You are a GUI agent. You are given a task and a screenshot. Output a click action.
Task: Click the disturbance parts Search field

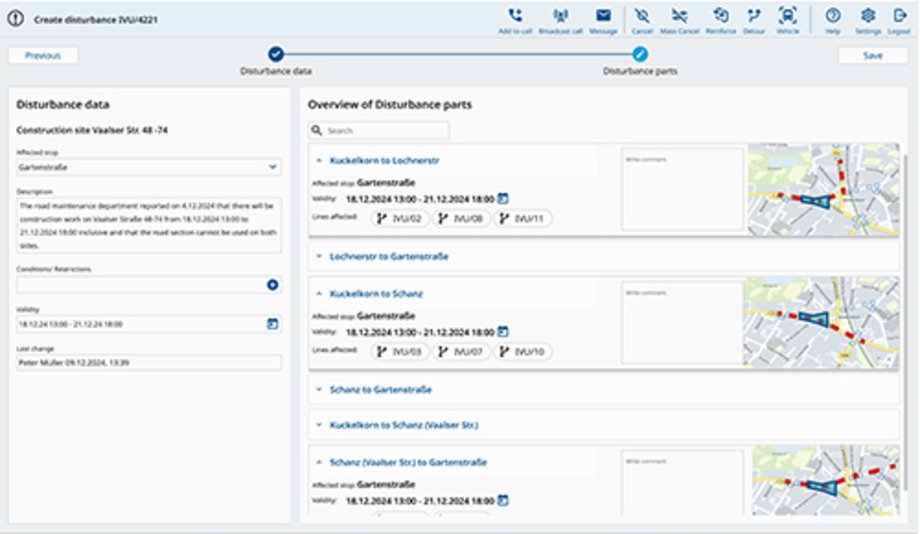[x=380, y=131]
